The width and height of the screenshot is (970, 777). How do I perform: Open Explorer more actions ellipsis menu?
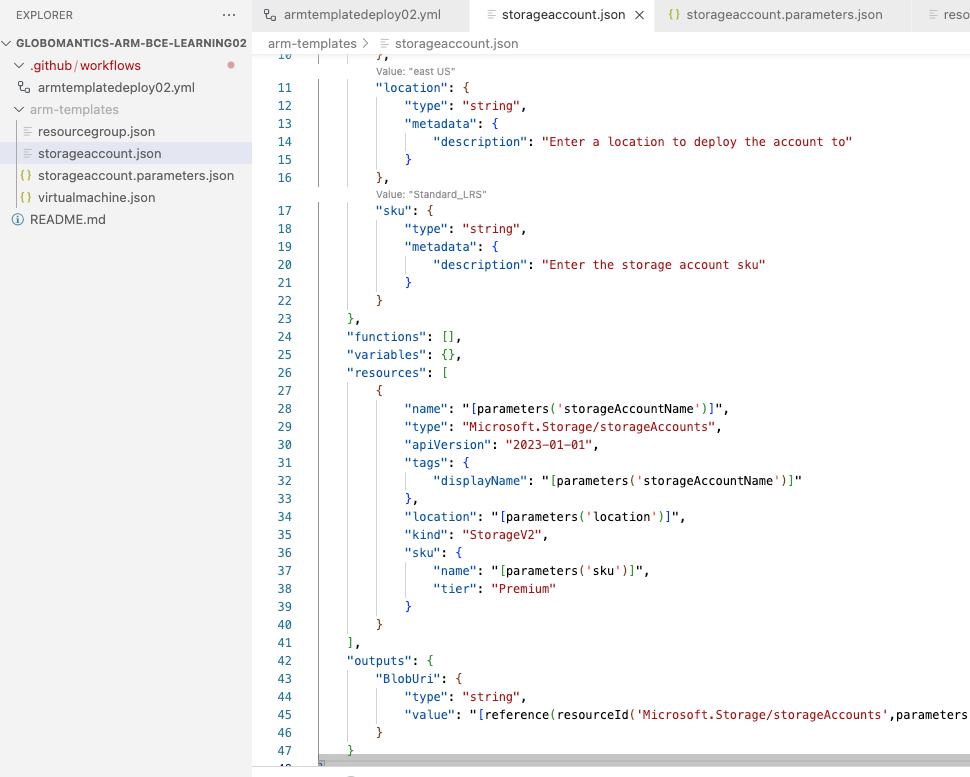pyautogui.click(x=229, y=15)
